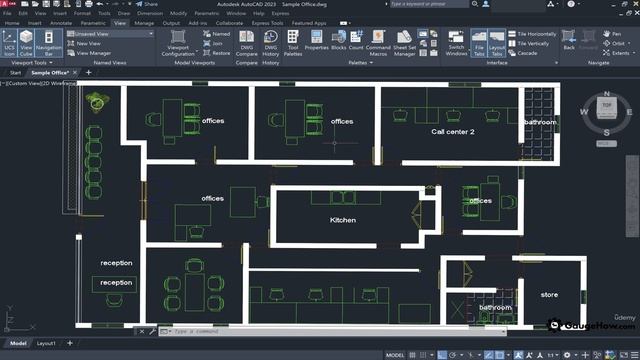Open the Help dropdown in title bar
Screen dimensions: 640x360
(x=579, y=4)
